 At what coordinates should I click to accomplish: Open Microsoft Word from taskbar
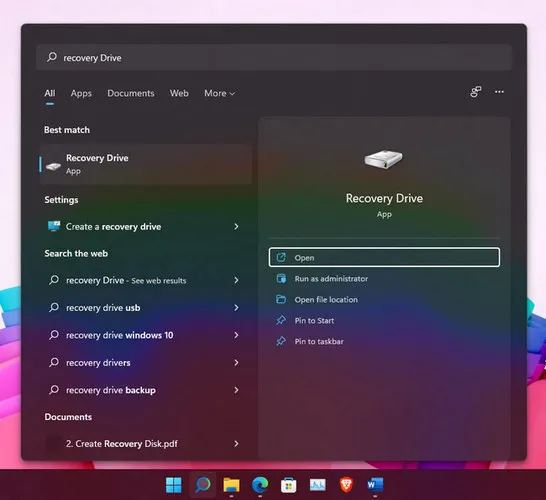[x=375, y=485]
